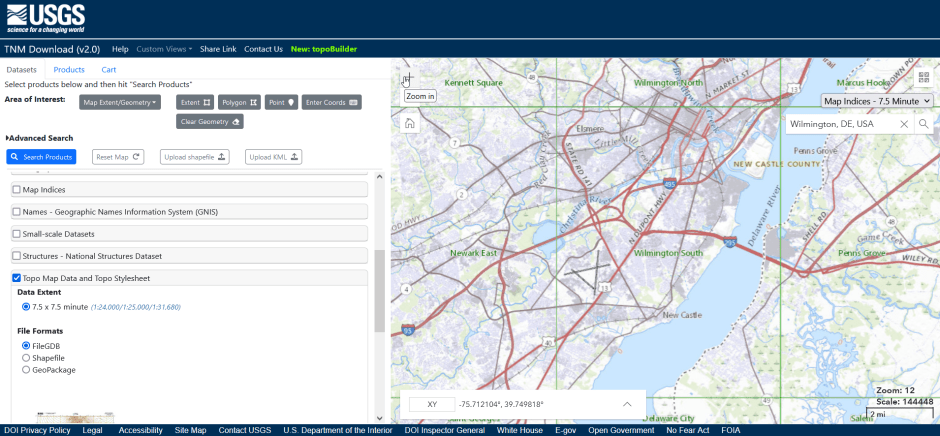The image size is (940, 436).
Task: Click the Search Products button
Action: [41, 157]
